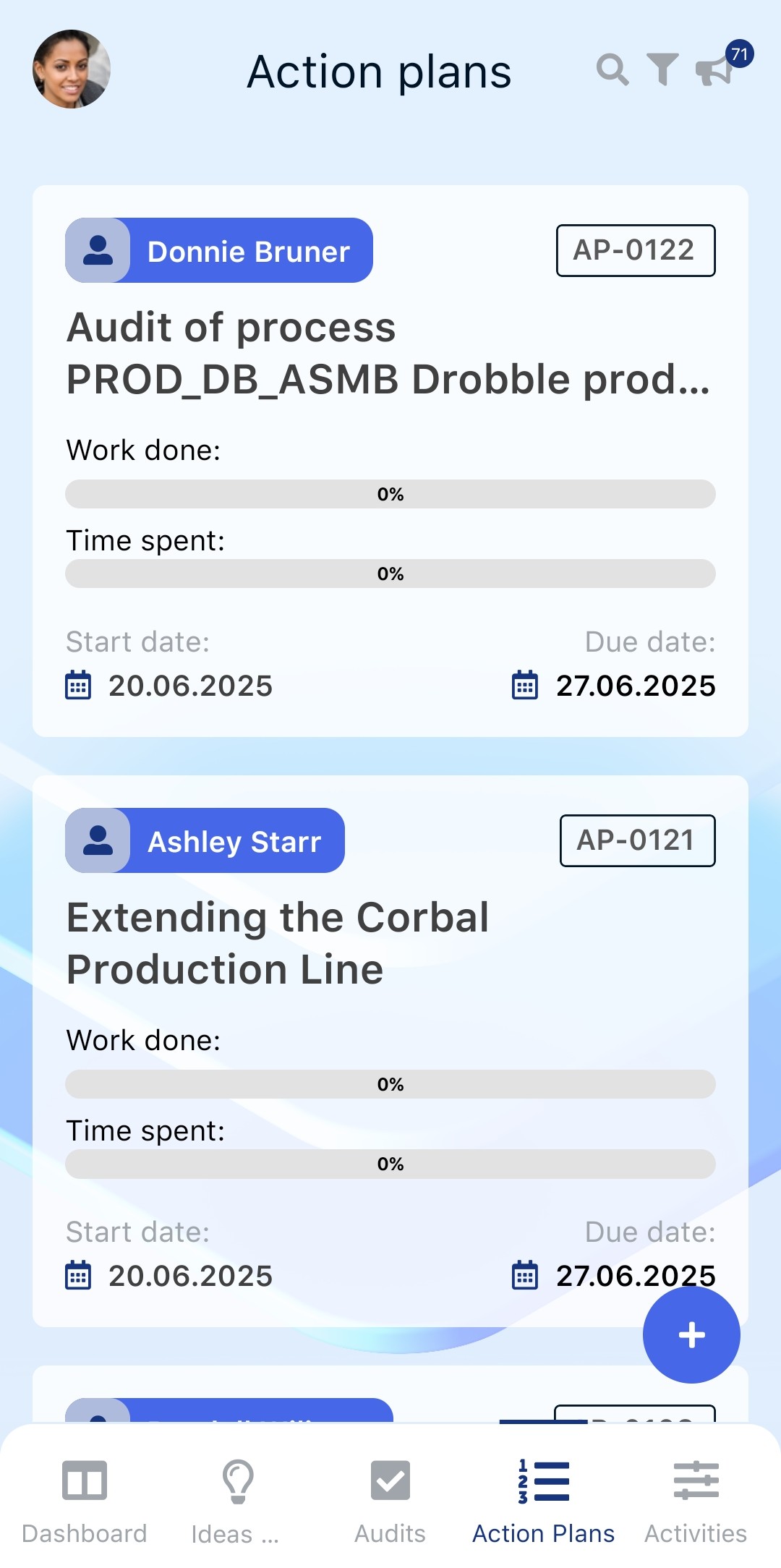Tap AP-0122 Work done progress bar
The height and width of the screenshot is (1568, 781).
point(390,494)
